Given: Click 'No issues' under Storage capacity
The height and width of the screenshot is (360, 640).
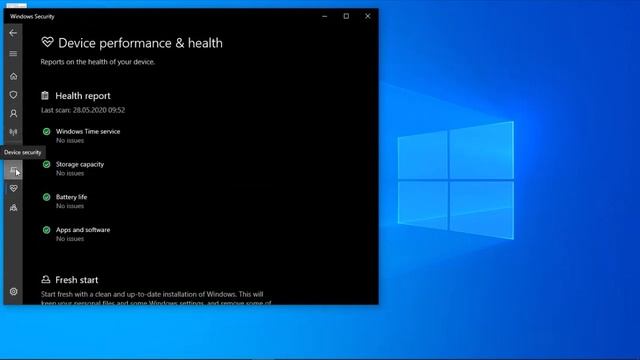Looking at the screenshot, I should pyautogui.click(x=70, y=173).
